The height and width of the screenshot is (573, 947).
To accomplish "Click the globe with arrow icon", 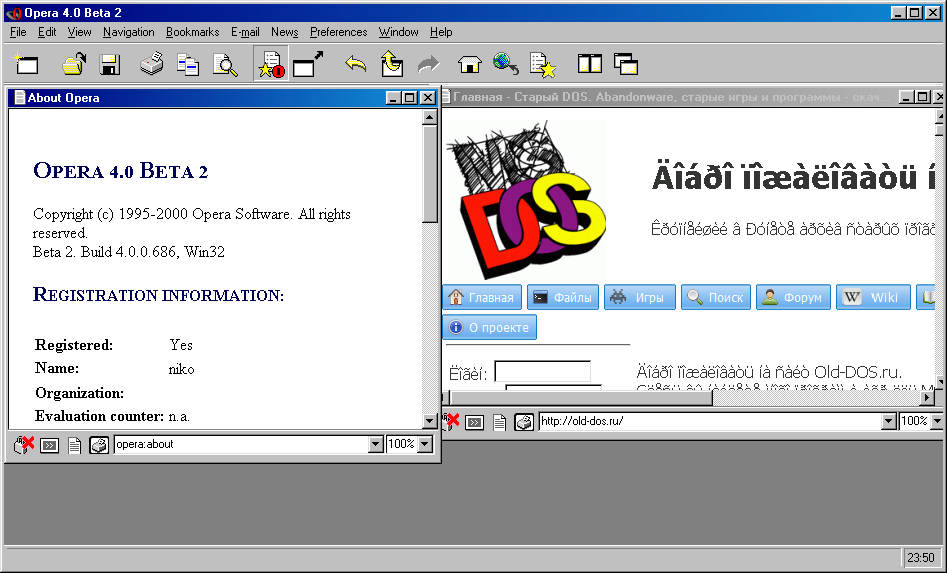I will pyautogui.click(x=506, y=63).
